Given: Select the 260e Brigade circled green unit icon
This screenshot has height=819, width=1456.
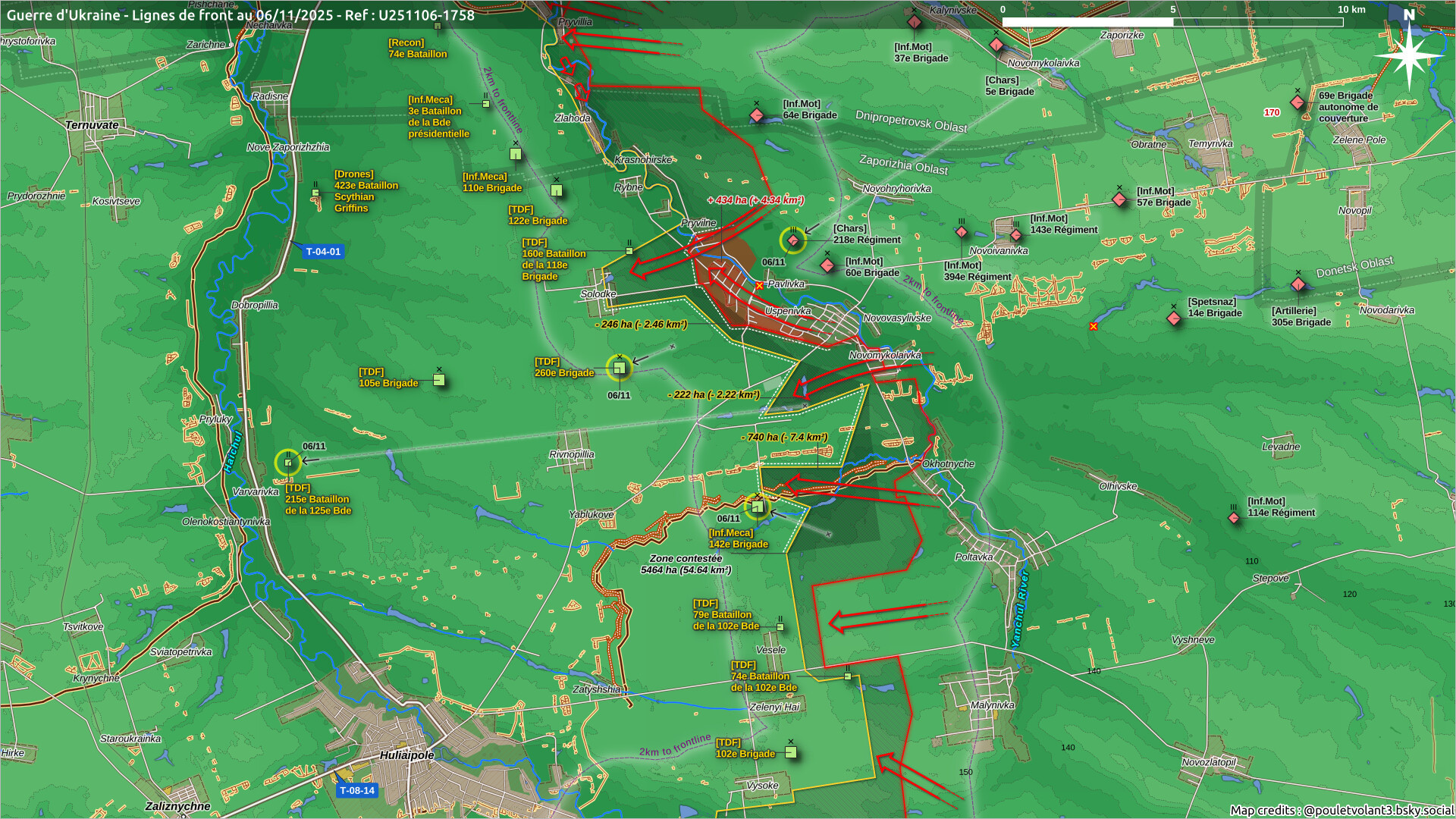Looking at the screenshot, I should tap(620, 368).
